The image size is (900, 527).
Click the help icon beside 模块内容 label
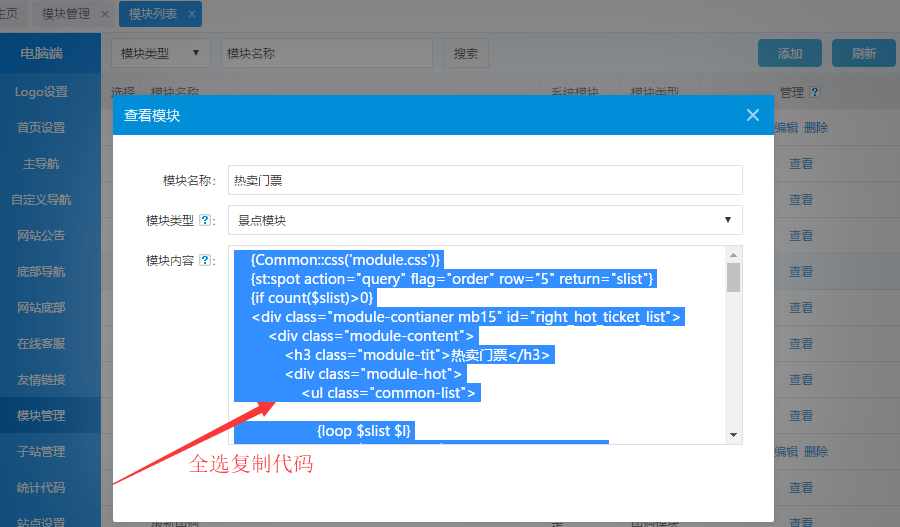coord(205,260)
